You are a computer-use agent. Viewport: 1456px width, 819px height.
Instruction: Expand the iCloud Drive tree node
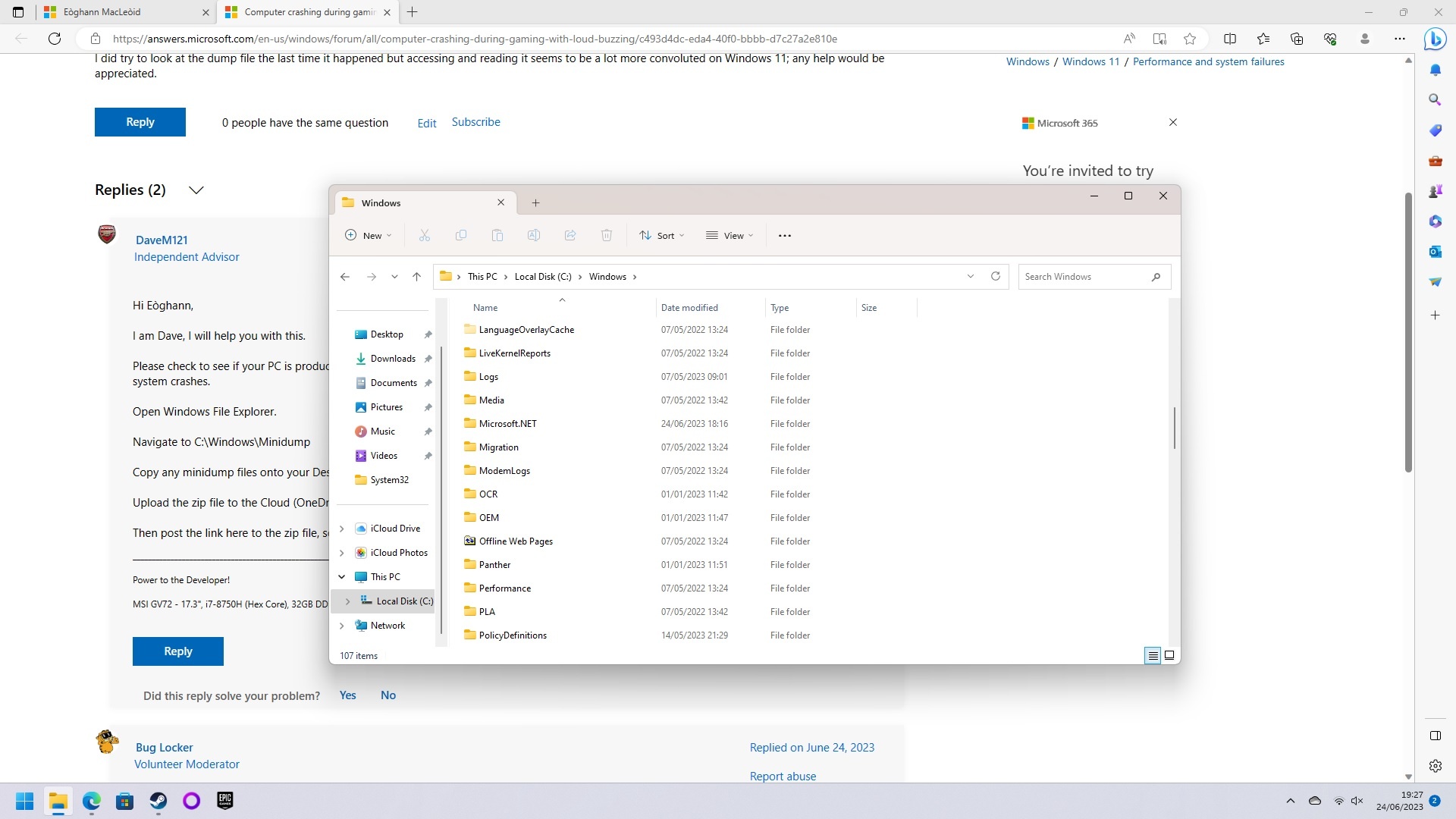342,529
